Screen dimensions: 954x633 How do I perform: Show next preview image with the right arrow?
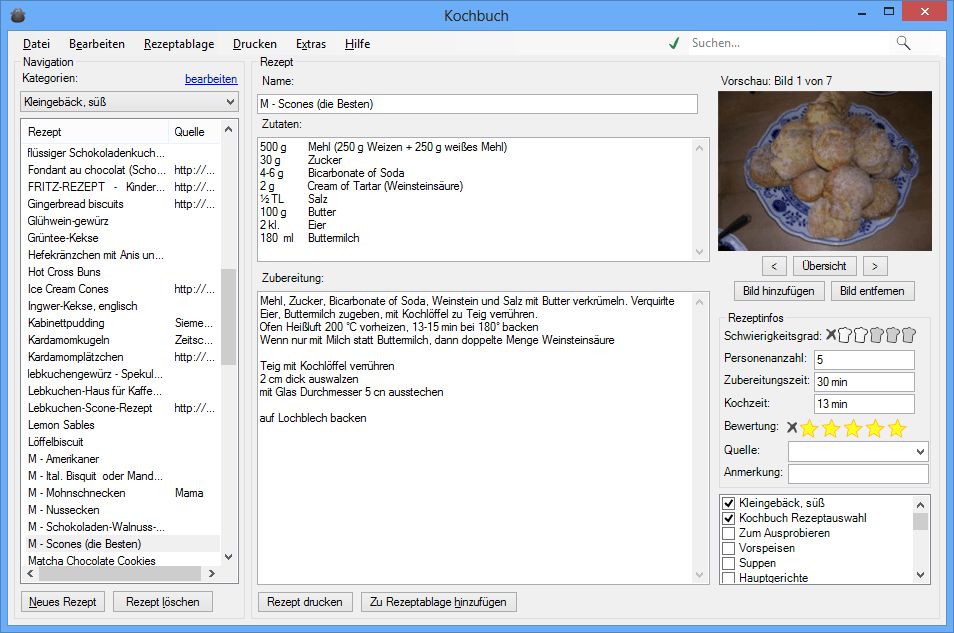point(875,265)
